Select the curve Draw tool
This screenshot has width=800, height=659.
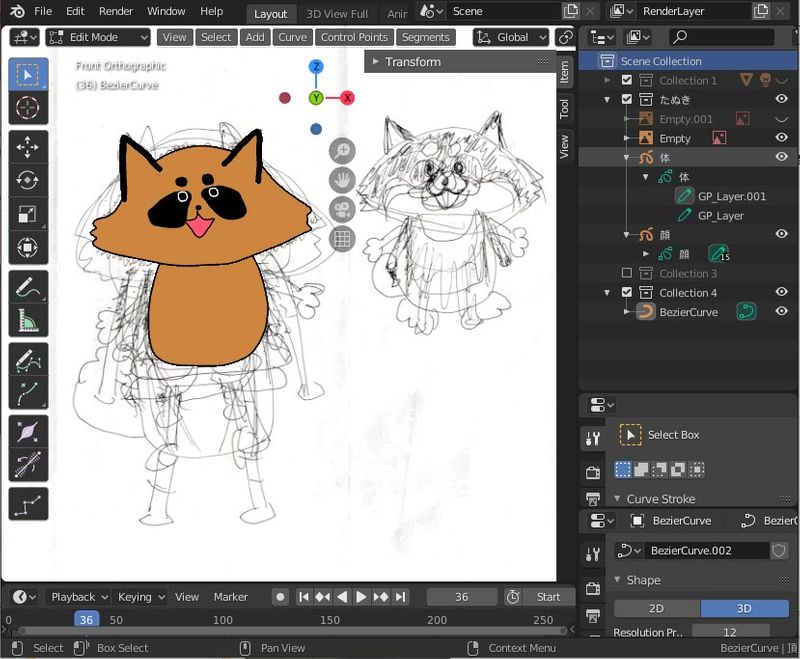pyautogui.click(x=28, y=358)
